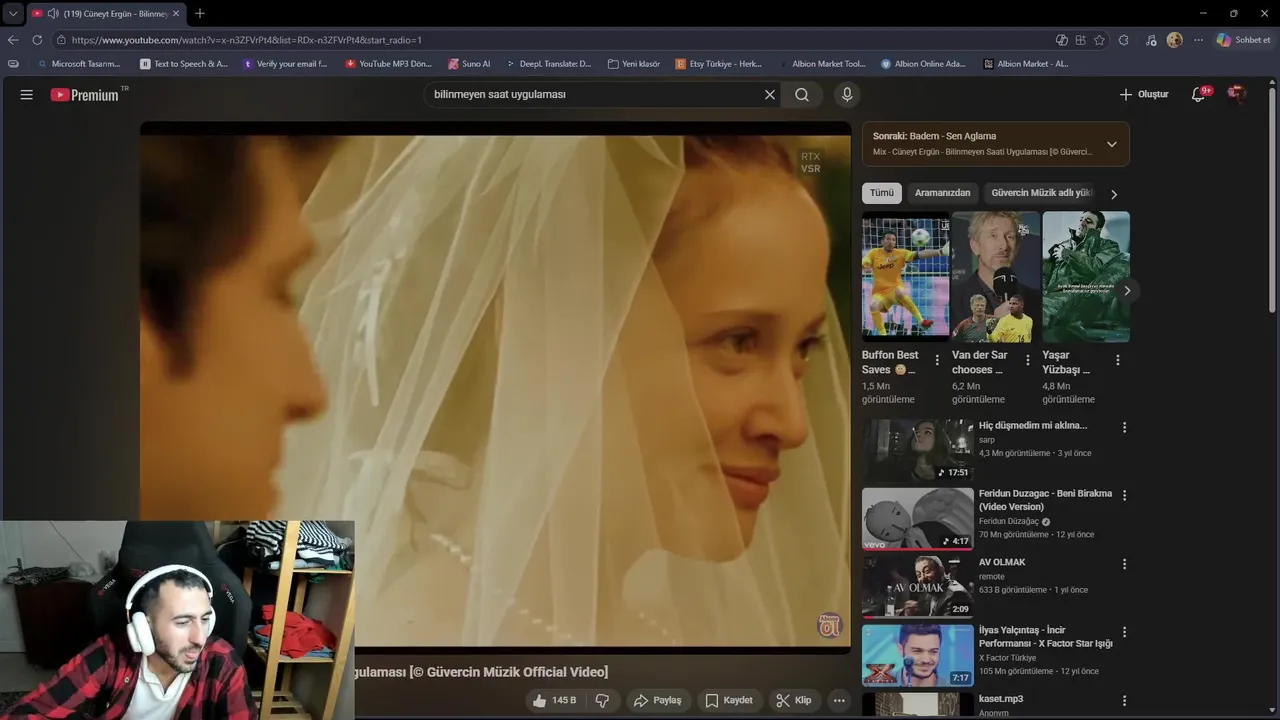Viewport: 1280px width, 720px height.
Task: Like the video (145 B)
Action: (555, 700)
